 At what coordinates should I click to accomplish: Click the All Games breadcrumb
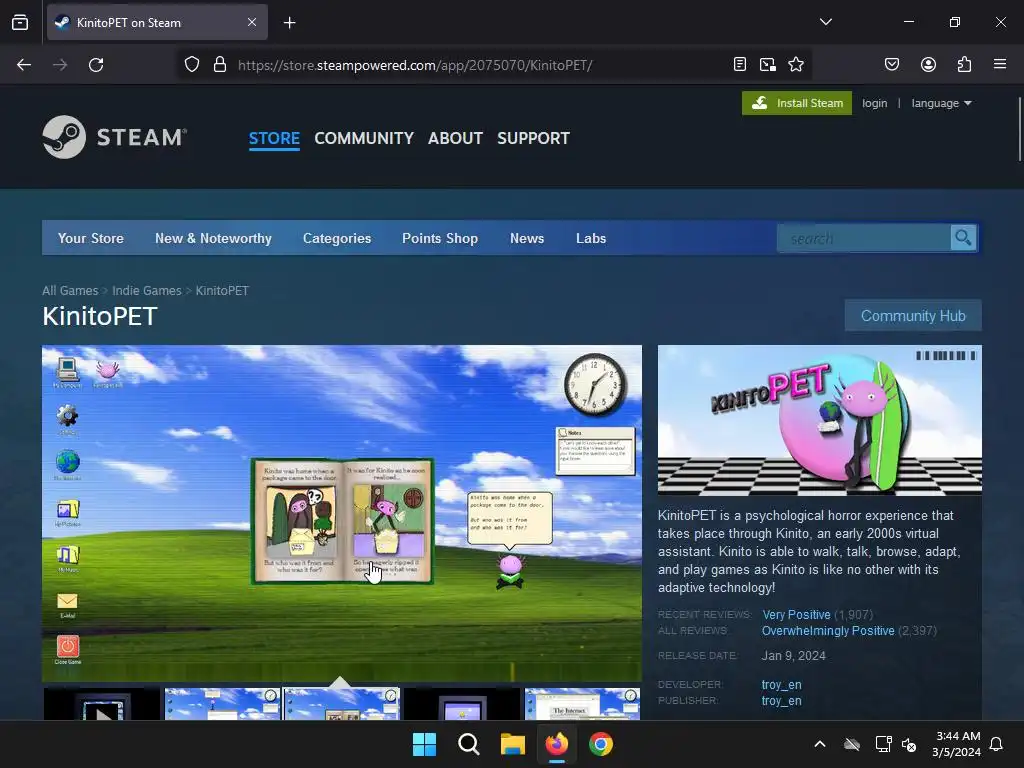coord(70,291)
